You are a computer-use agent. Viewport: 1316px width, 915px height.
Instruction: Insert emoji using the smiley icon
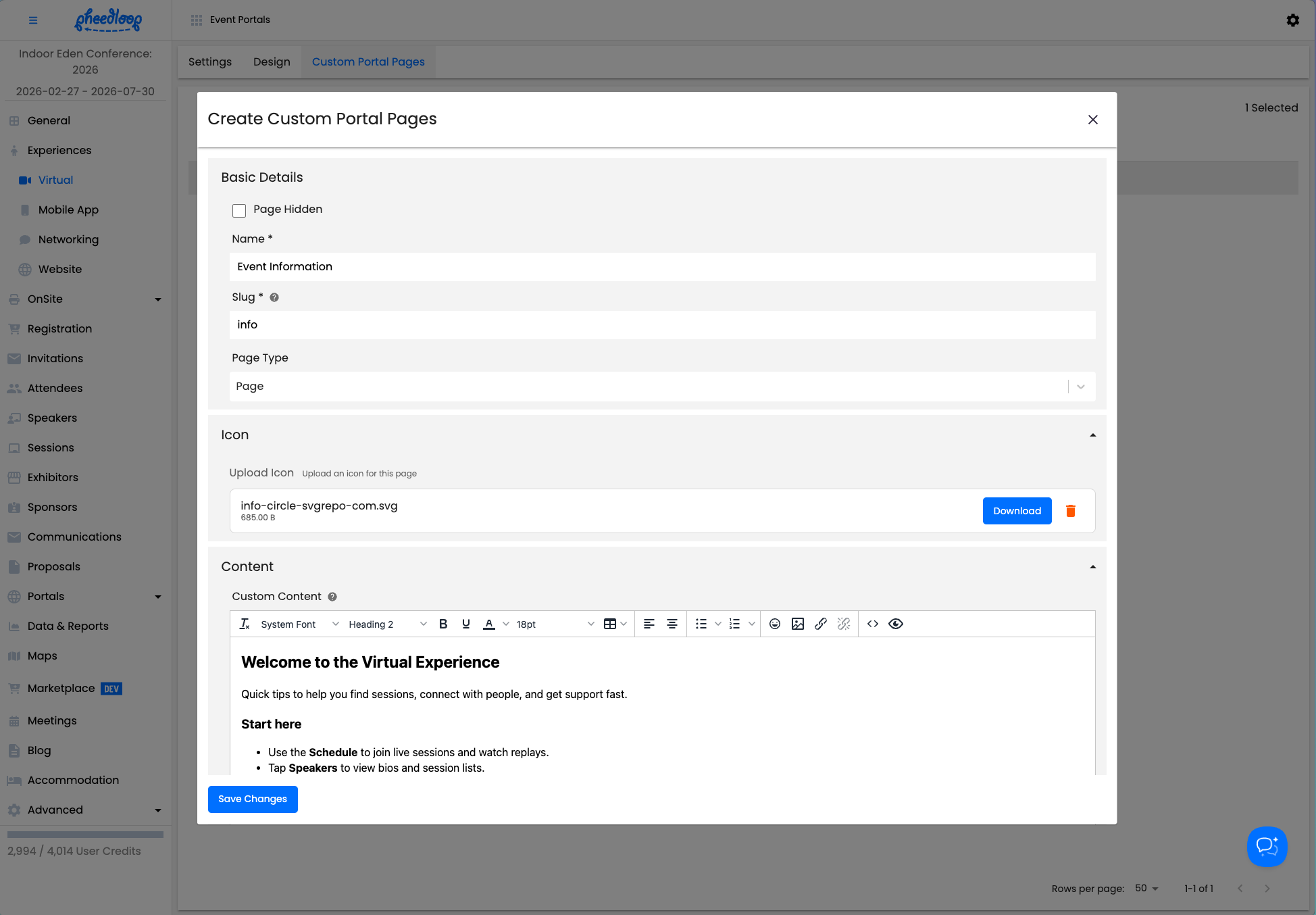(775, 624)
